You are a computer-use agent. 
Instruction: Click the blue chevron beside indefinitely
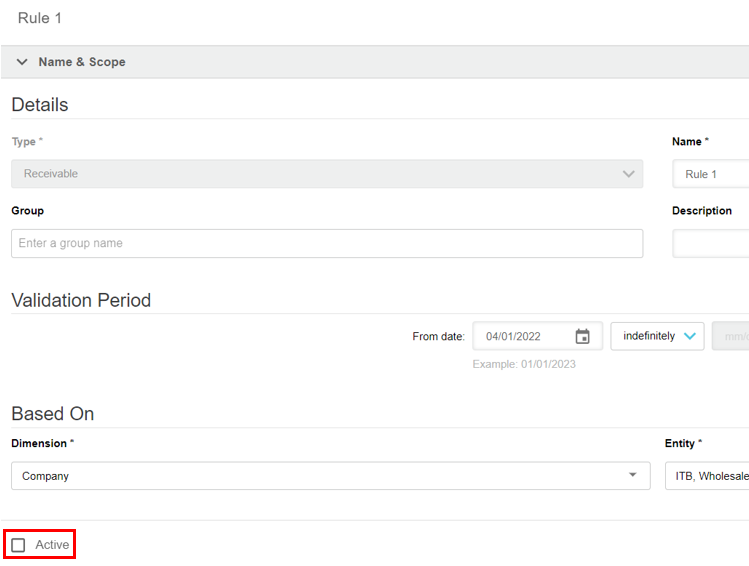point(689,336)
